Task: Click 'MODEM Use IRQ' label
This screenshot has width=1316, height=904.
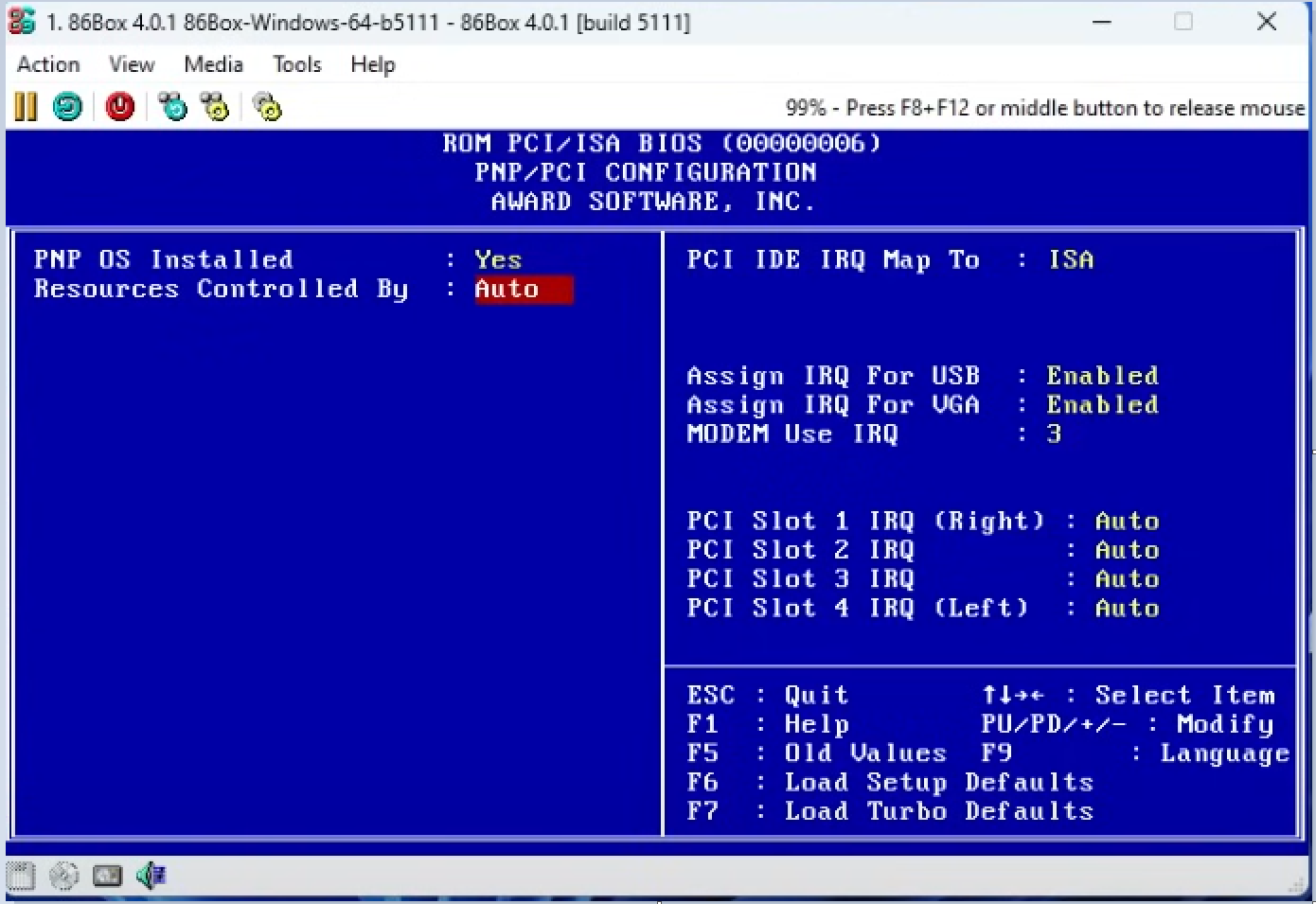Action: click(x=792, y=434)
